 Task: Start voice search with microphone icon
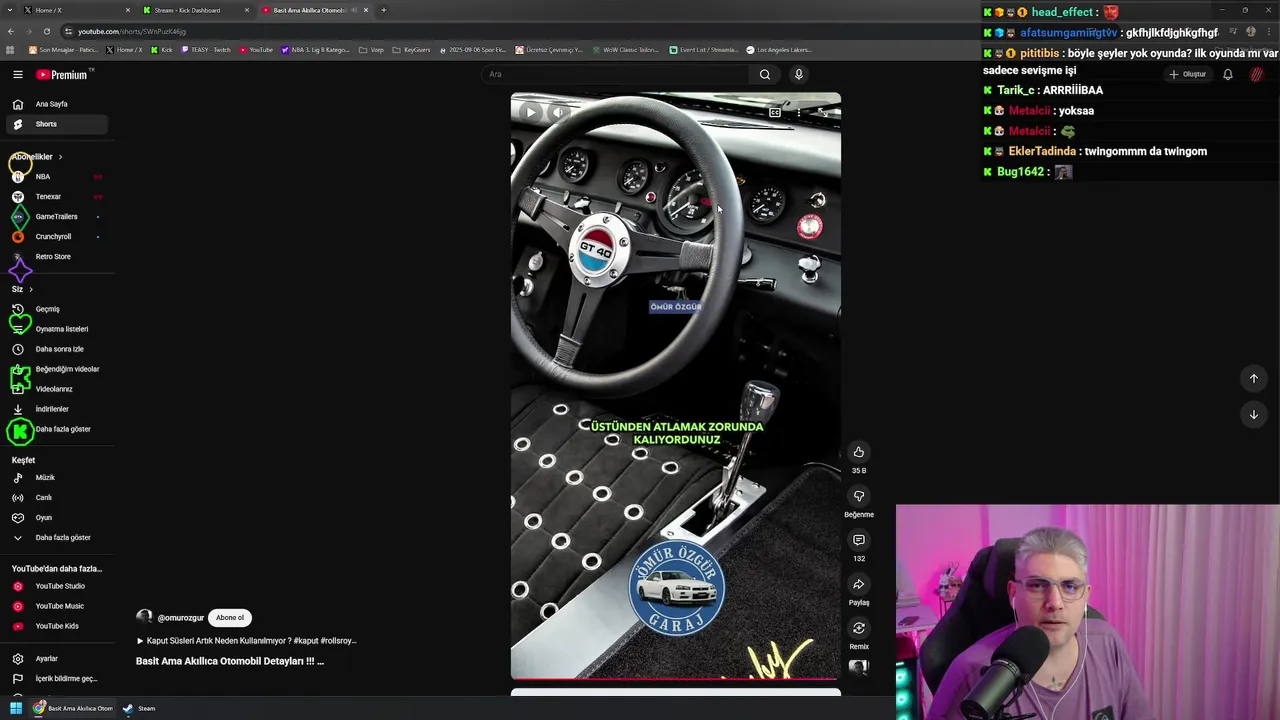(x=798, y=74)
